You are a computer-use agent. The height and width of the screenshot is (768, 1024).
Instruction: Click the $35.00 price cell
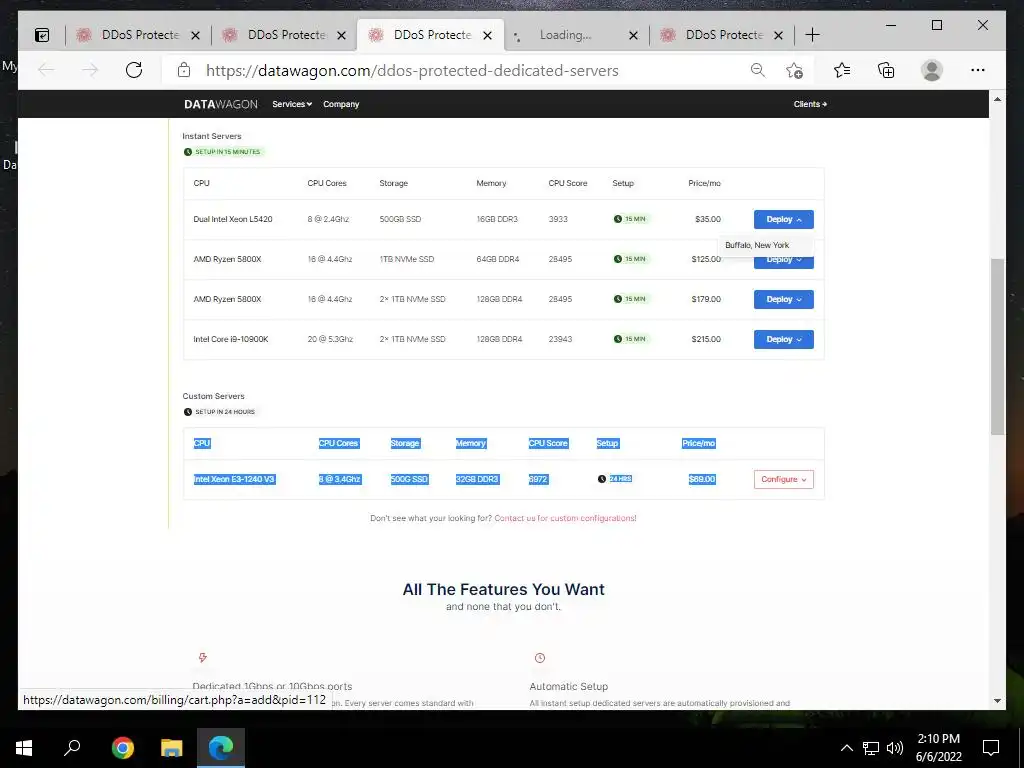[x=708, y=219]
